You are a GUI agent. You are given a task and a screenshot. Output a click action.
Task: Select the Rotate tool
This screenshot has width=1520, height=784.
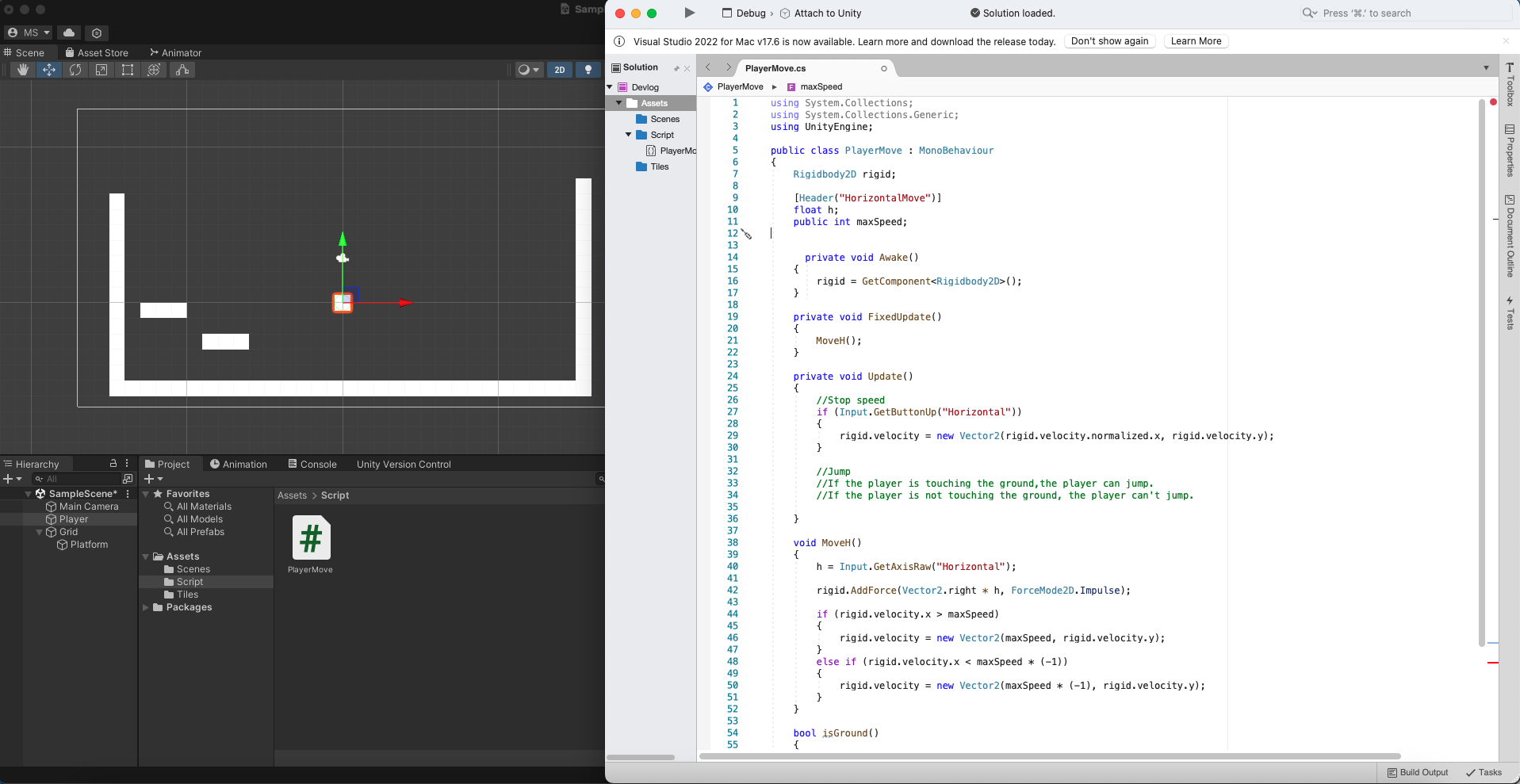coord(75,70)
